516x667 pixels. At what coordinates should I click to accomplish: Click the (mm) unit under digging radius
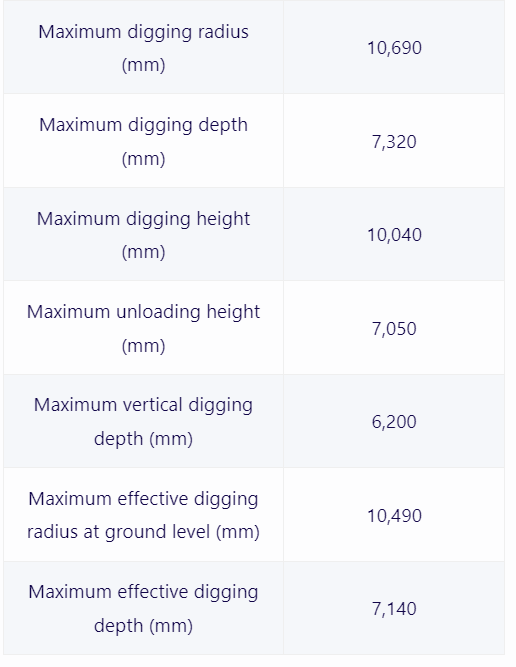pyautogui.click(x=143, y=65)
